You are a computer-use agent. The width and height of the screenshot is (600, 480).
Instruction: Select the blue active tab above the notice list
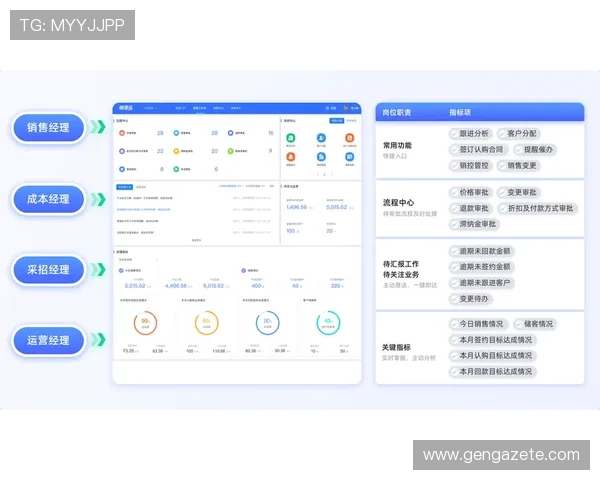125,187
